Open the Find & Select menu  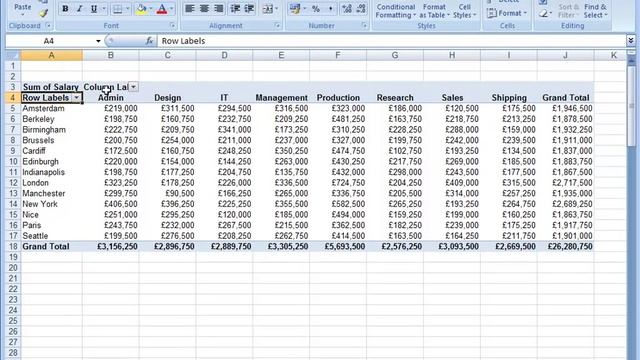click(595, 11)
